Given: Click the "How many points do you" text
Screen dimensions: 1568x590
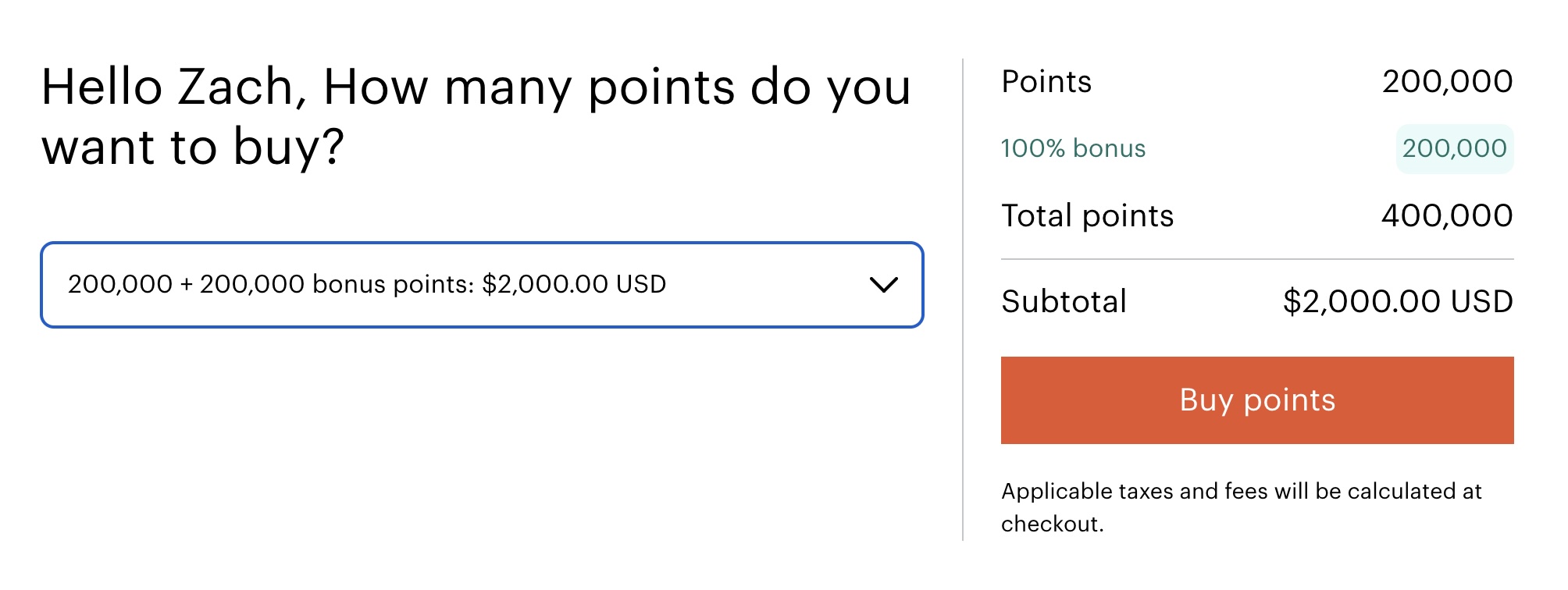Looking at the screenshot, I should [617, 87].
